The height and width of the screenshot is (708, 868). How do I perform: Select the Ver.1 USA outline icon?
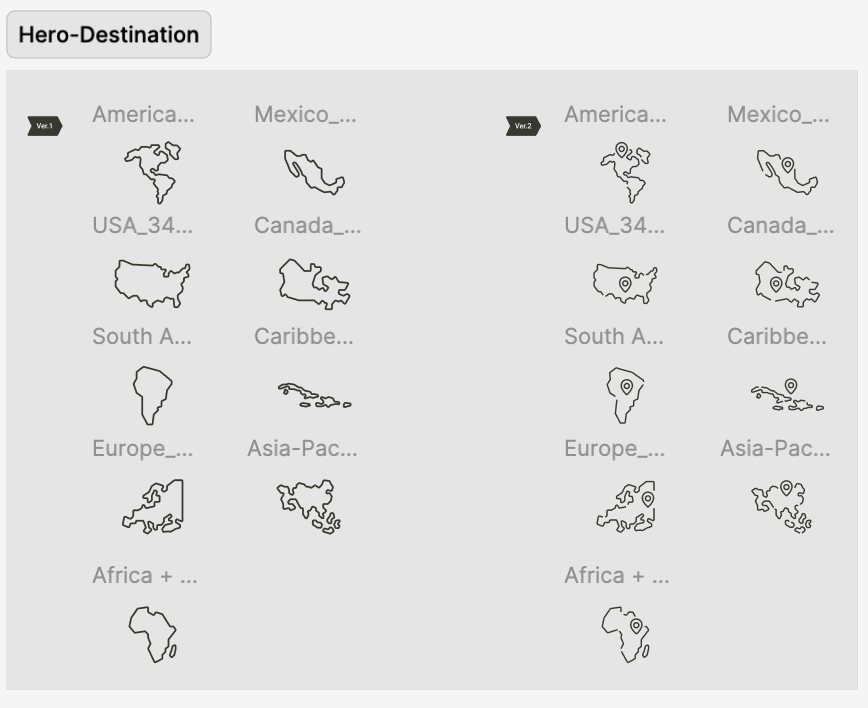point(153,283)
